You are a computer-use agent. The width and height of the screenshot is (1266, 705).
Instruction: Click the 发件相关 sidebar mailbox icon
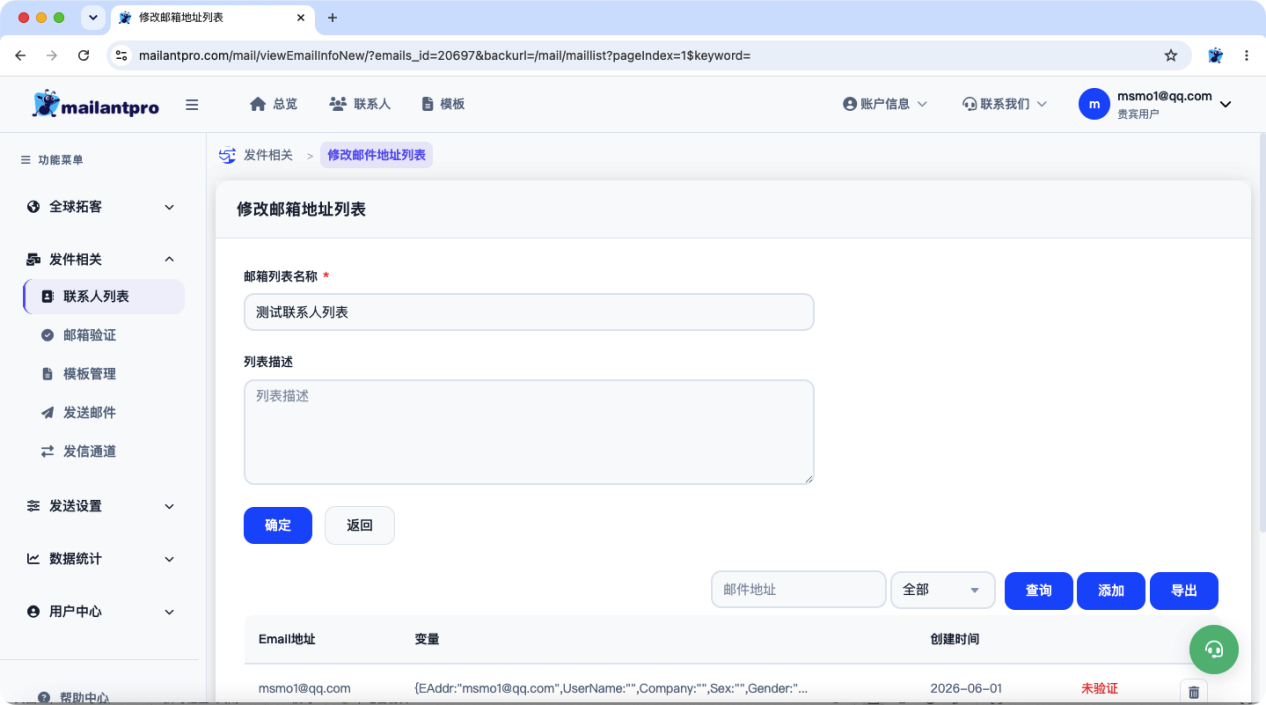click(x=33, y=259)
